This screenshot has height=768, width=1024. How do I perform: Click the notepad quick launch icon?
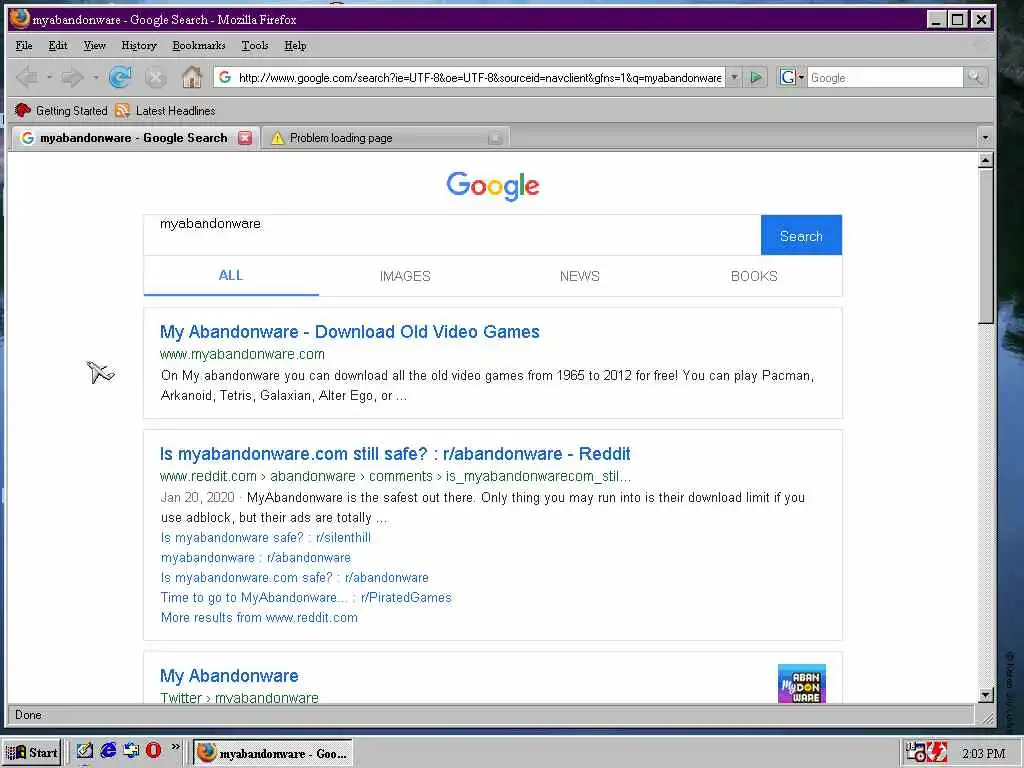click(x=84, y=750)
